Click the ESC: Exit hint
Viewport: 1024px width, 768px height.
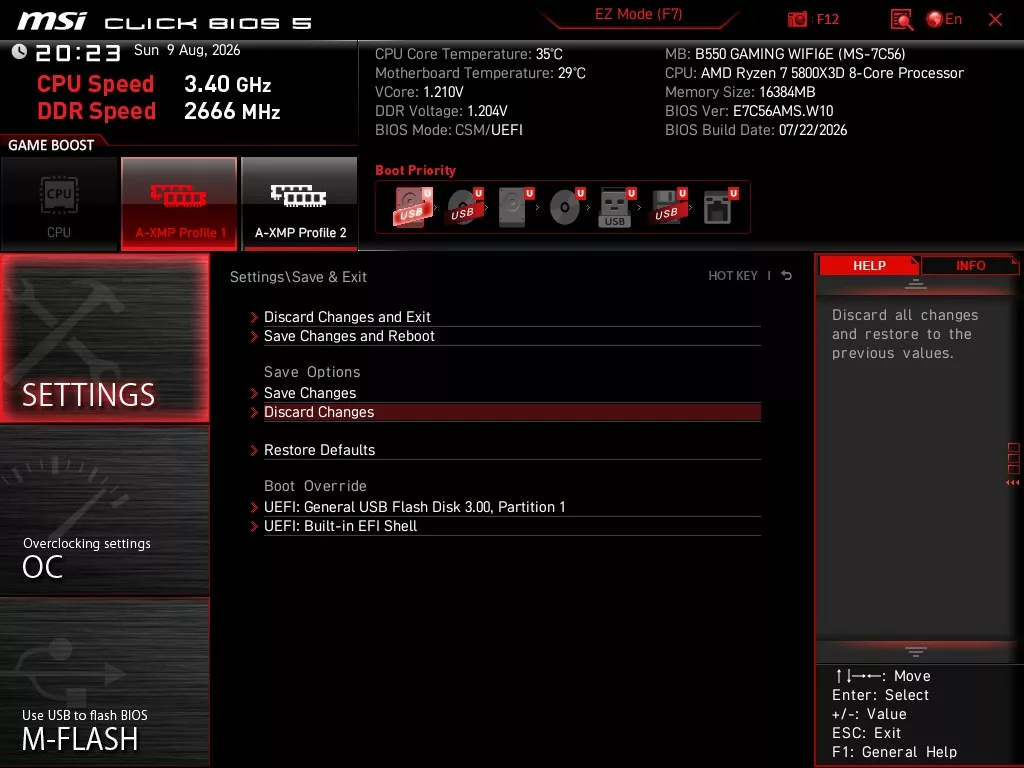coord(866,733)
